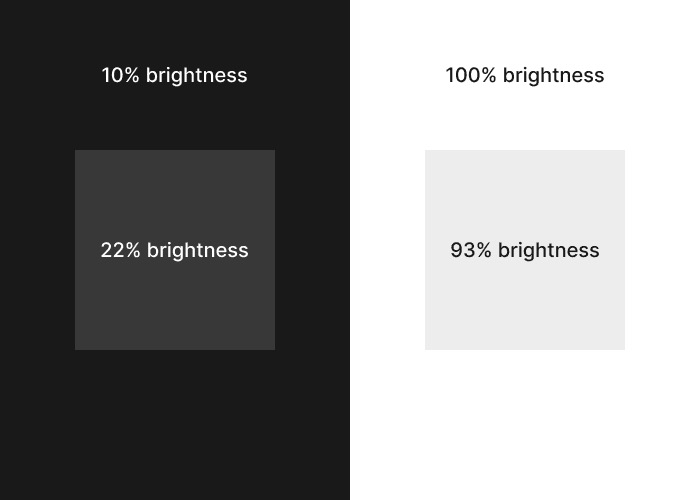Screen dimensions: 700x500
Task: Pick the light gray 93% square swatch
Action: point(525,250)
